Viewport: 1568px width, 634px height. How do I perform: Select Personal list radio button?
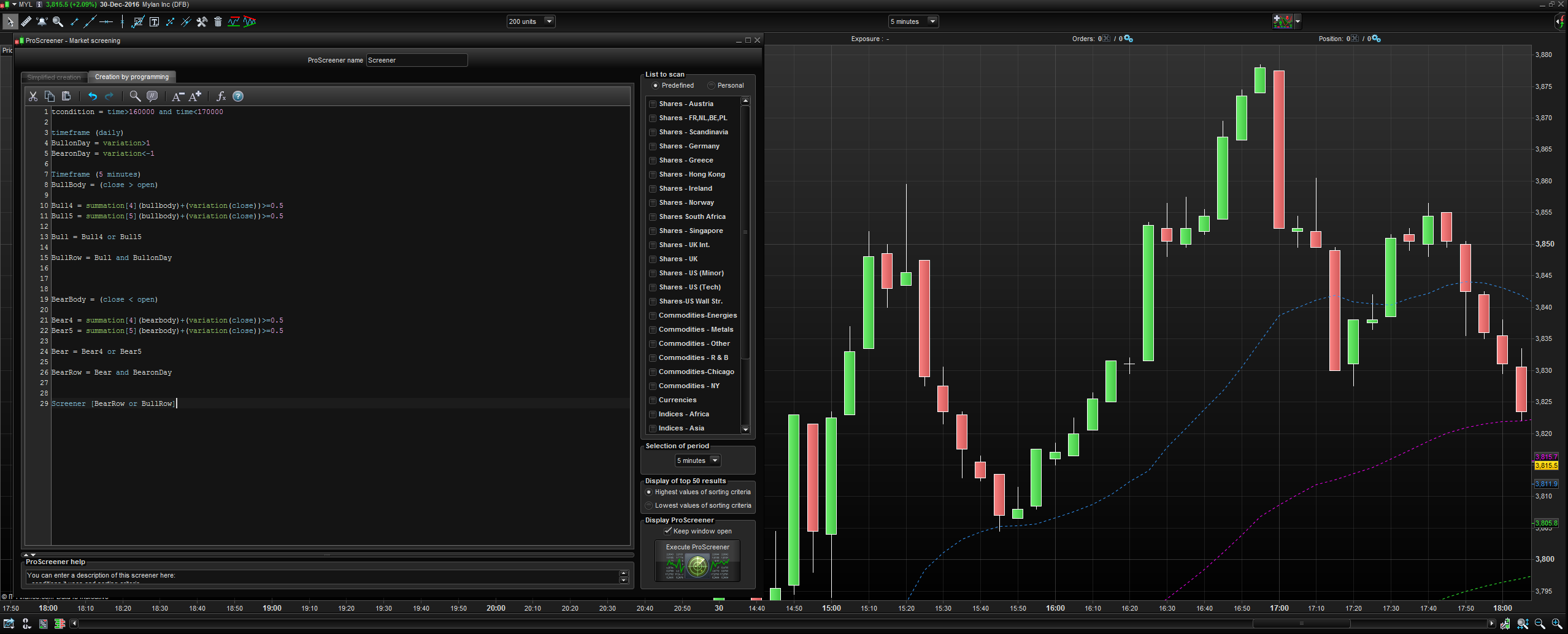click(711, 85)
